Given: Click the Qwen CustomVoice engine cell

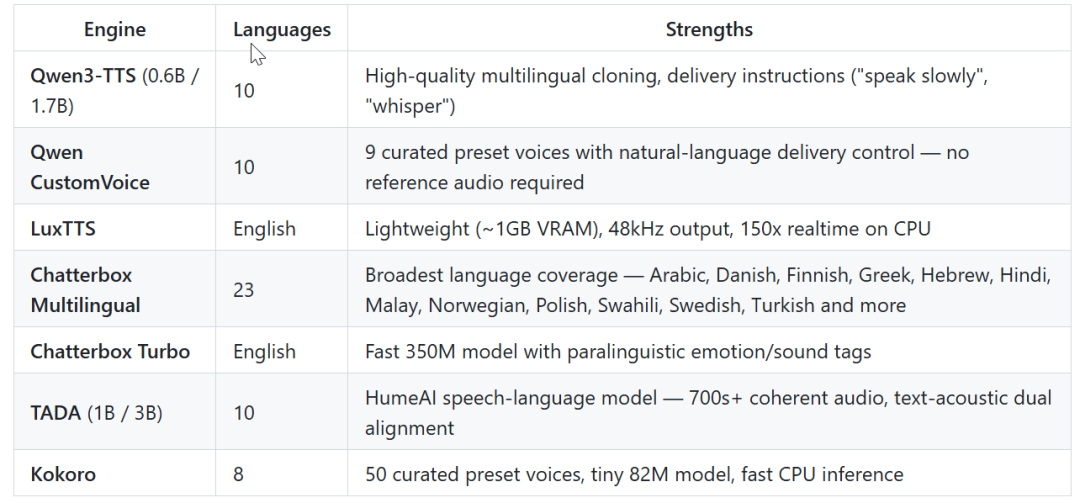Looking at the screenshot, I should click(x=90, y=167).
